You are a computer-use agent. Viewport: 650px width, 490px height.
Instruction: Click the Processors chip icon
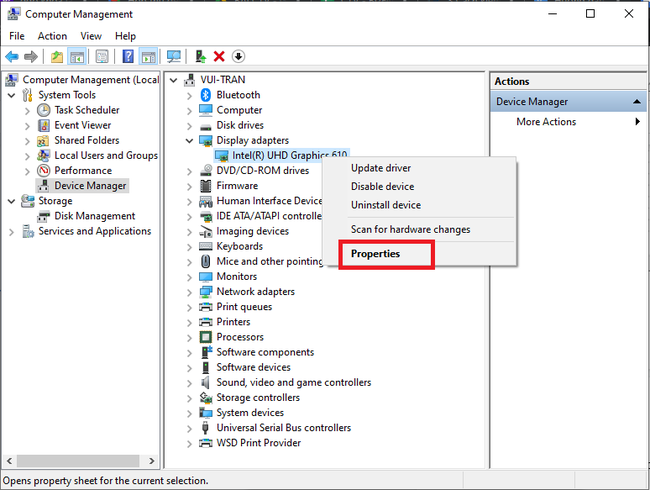(206, 337)
